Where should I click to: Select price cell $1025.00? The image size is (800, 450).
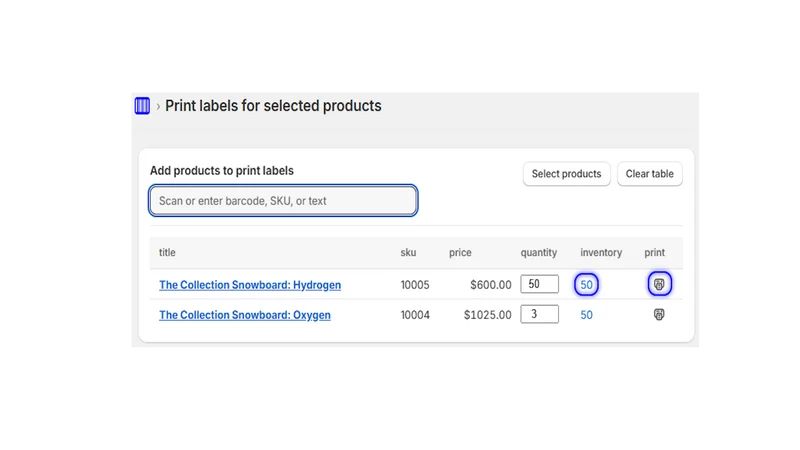click(x=487, y=315)
